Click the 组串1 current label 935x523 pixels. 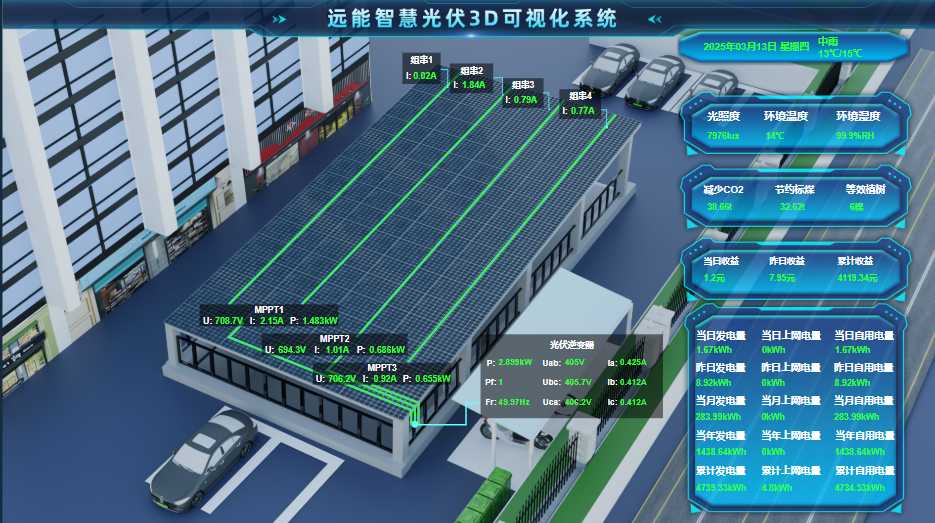[422, 68]
